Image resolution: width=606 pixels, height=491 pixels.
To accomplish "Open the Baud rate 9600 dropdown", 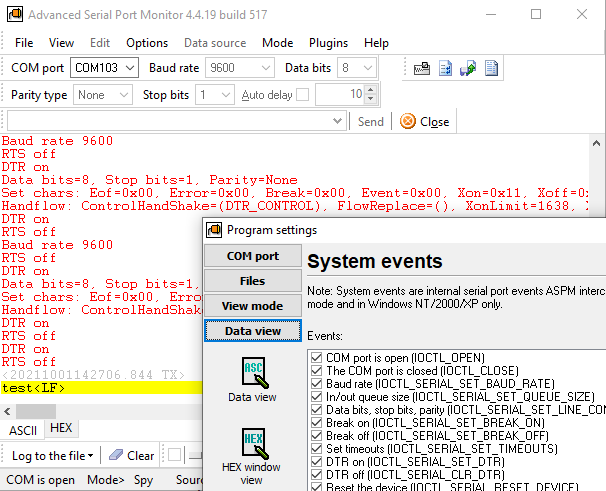I will point(266,68).
